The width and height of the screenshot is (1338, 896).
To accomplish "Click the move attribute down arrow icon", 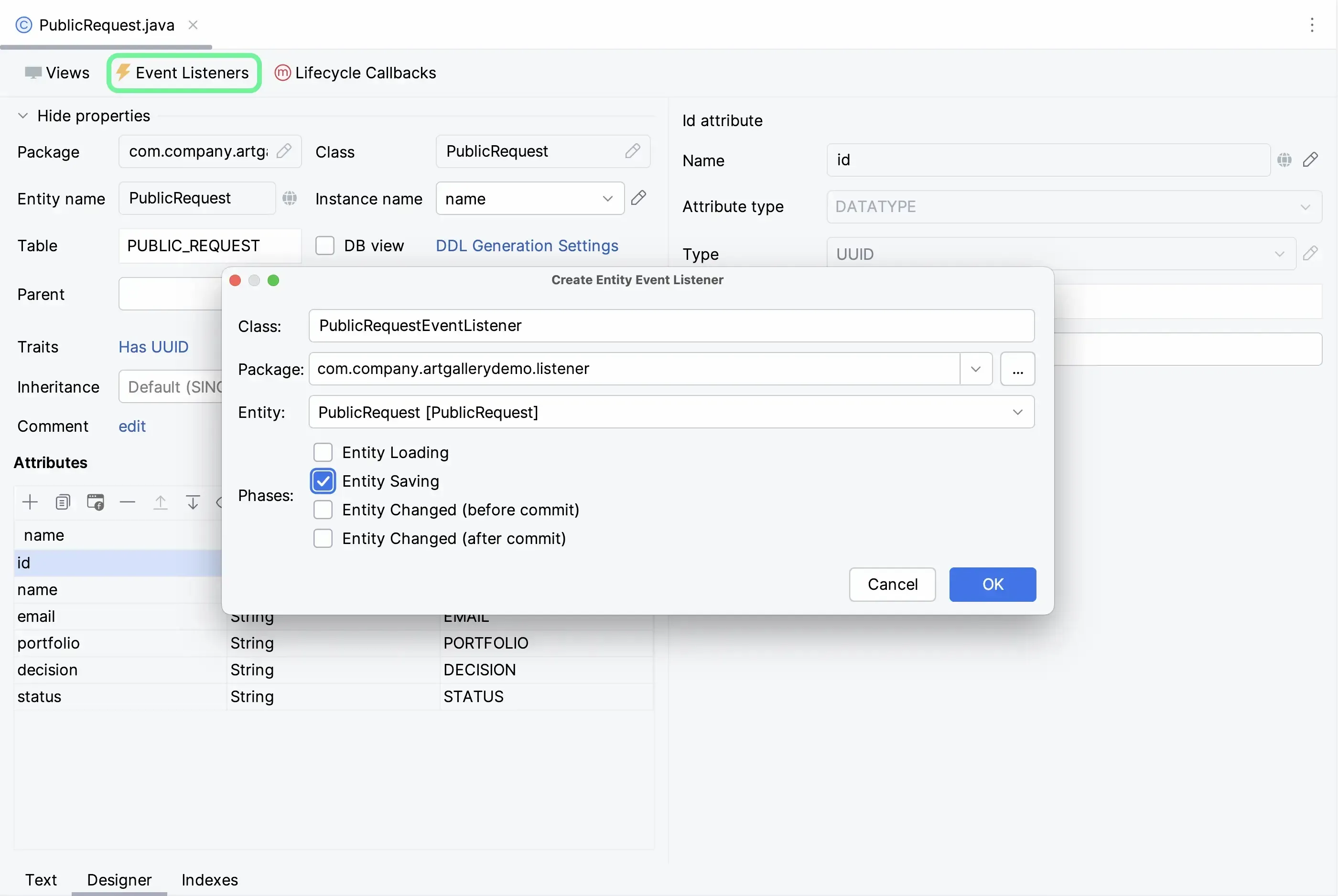I will [x=193, y=502].
